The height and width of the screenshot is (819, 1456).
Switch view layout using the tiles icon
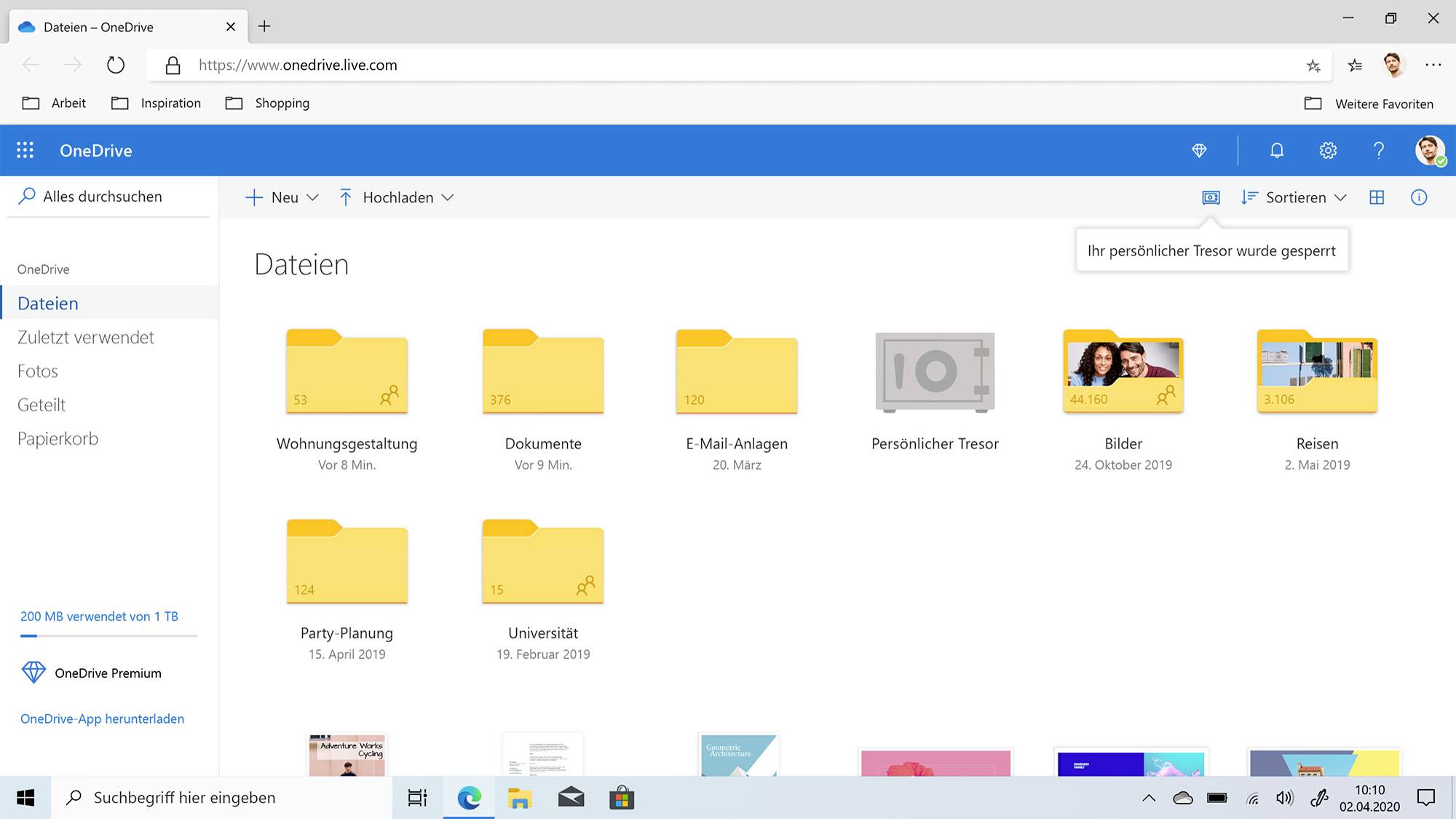(x=1377, y=197)
